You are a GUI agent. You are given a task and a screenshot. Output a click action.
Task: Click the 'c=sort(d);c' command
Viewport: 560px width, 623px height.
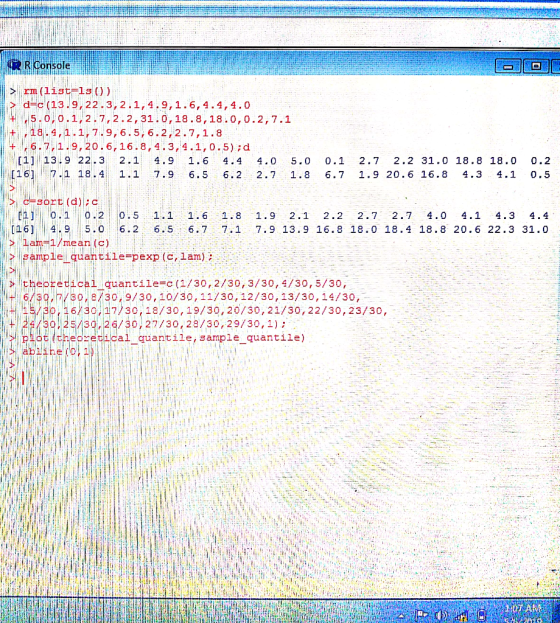pyautogui.click(x=60, y=202)
